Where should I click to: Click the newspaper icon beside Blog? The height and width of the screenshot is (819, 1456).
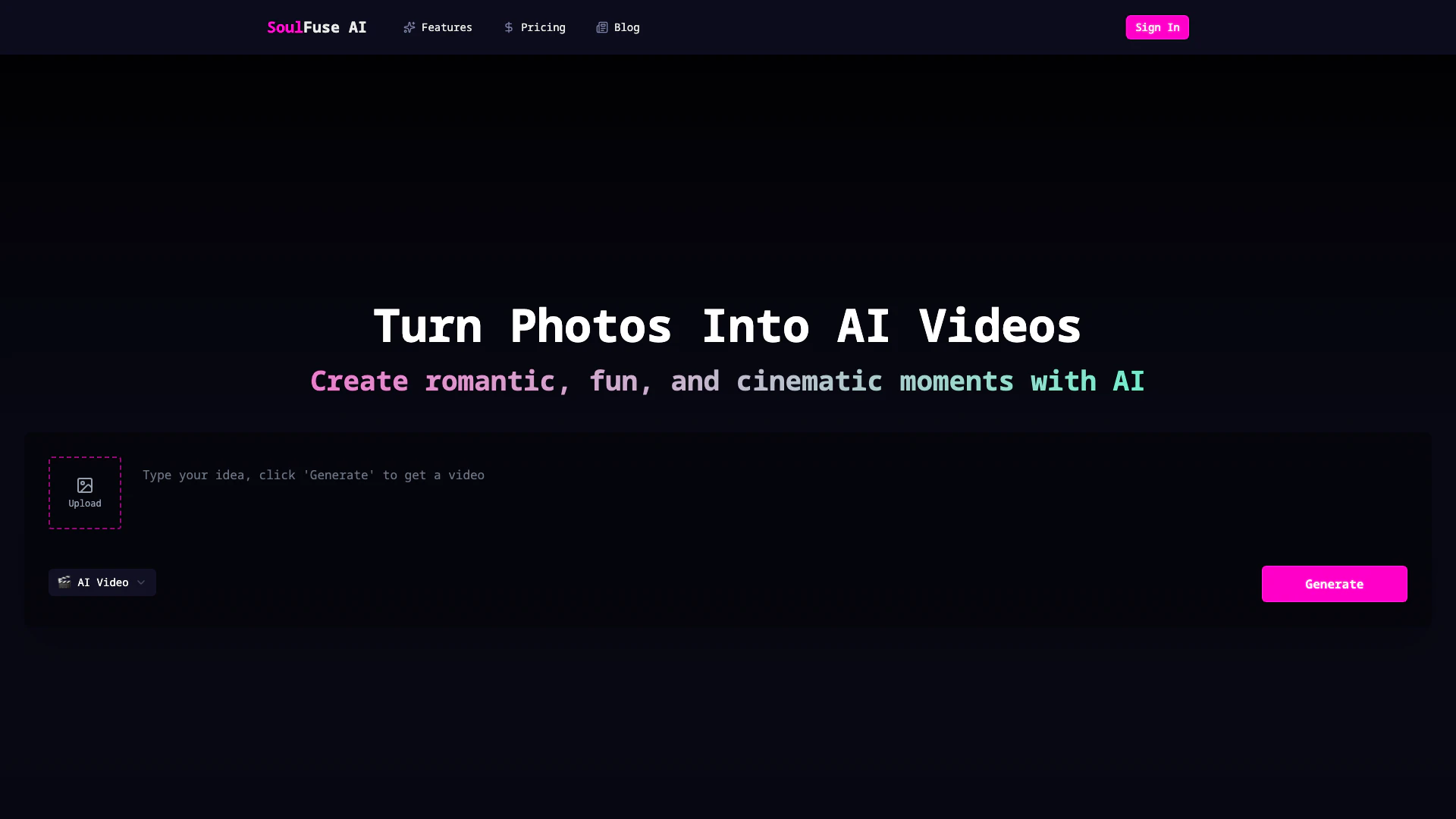(602, 27)
